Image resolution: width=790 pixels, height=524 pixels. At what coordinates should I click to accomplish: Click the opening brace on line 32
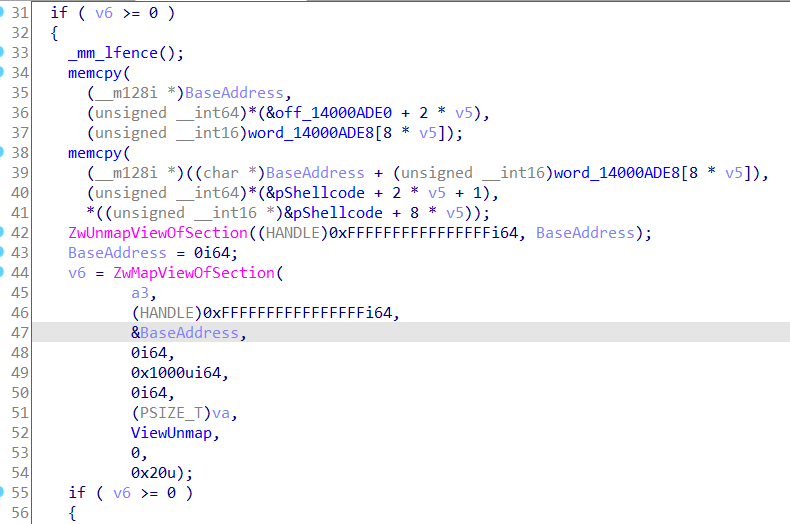(54, 33)
